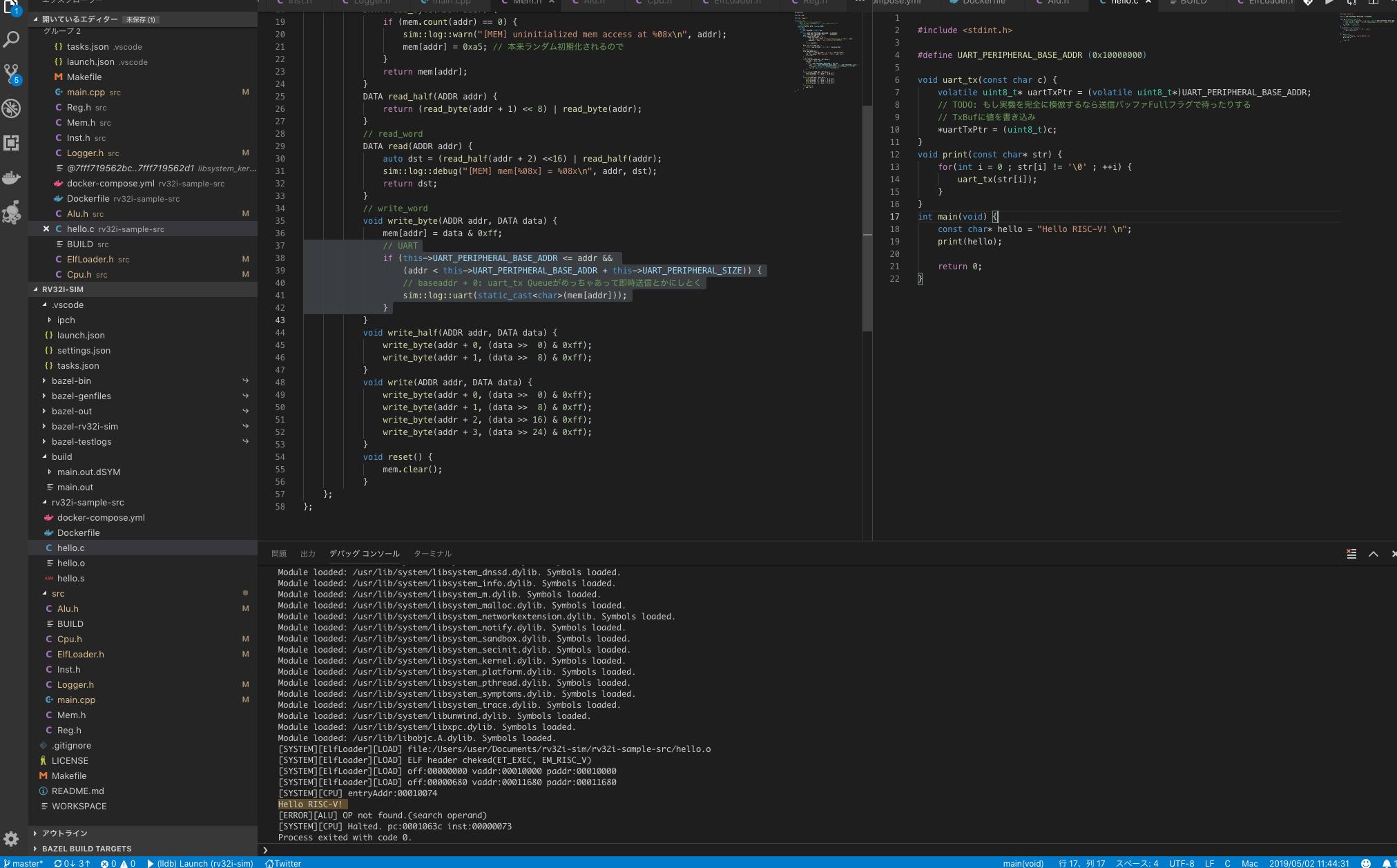Click line number 43 in Mem.h gutter
Viewport: 1397px width, 868px height.
tap(280, 320)
